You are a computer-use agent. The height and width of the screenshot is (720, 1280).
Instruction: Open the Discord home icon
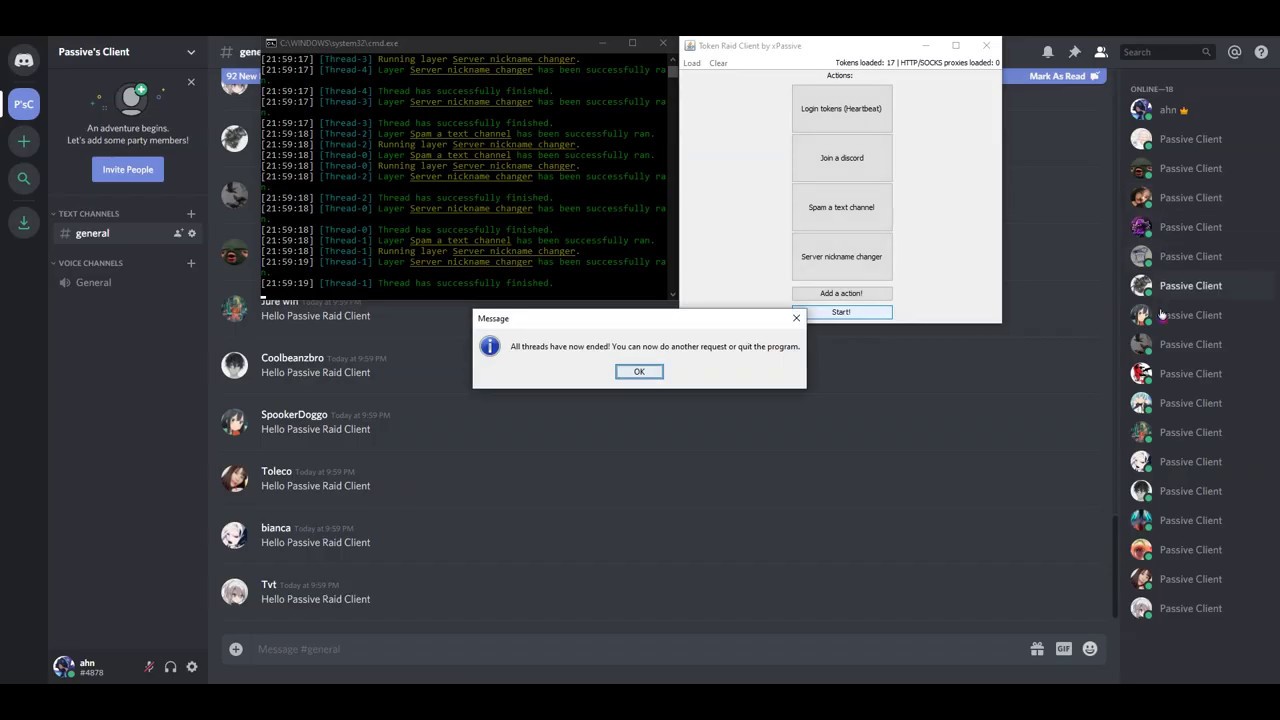pos(24,61)
